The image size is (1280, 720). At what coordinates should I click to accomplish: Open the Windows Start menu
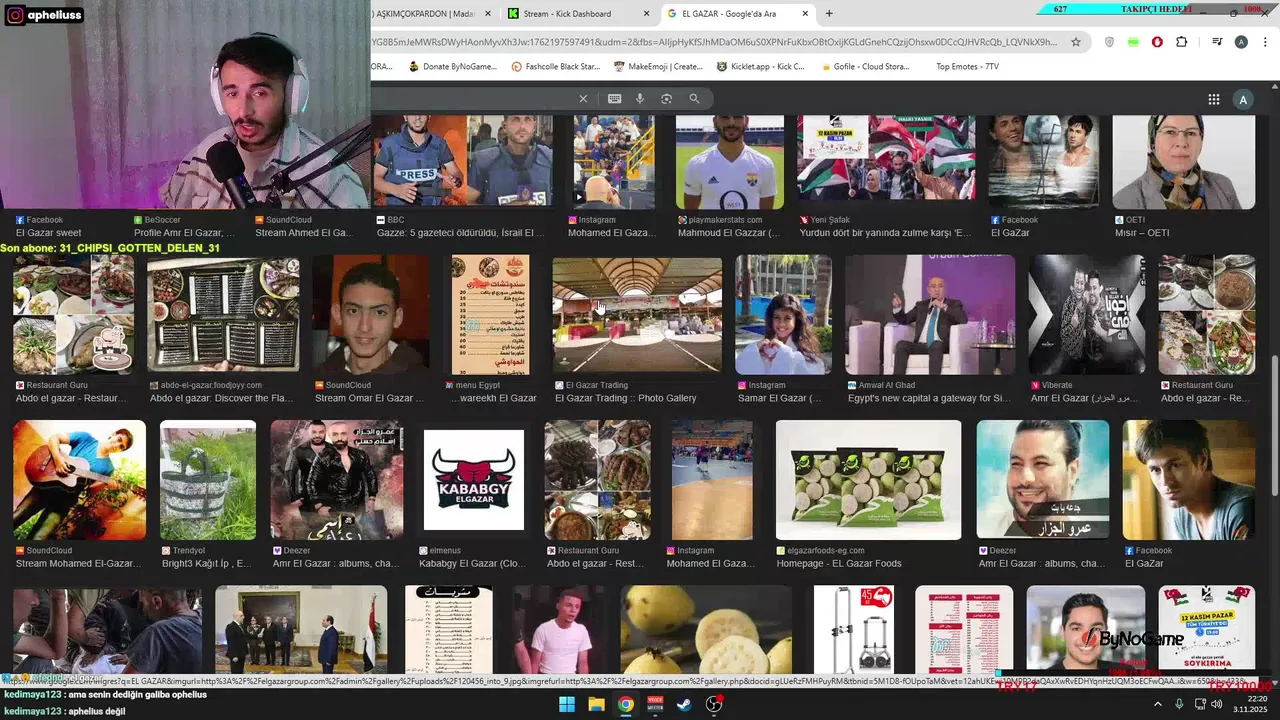click(x=567, y=704)
